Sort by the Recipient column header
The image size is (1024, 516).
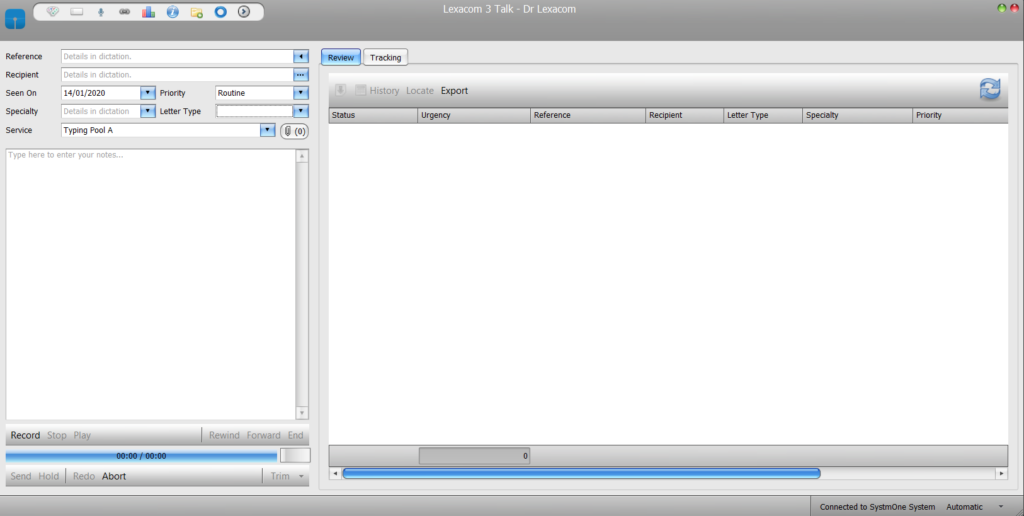pos(684,115)
